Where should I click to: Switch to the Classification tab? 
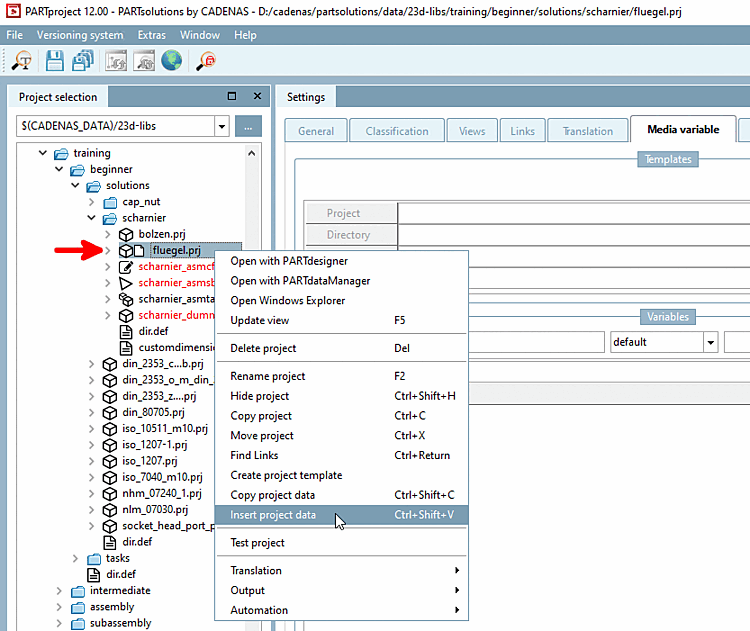[x=397, y=131]
